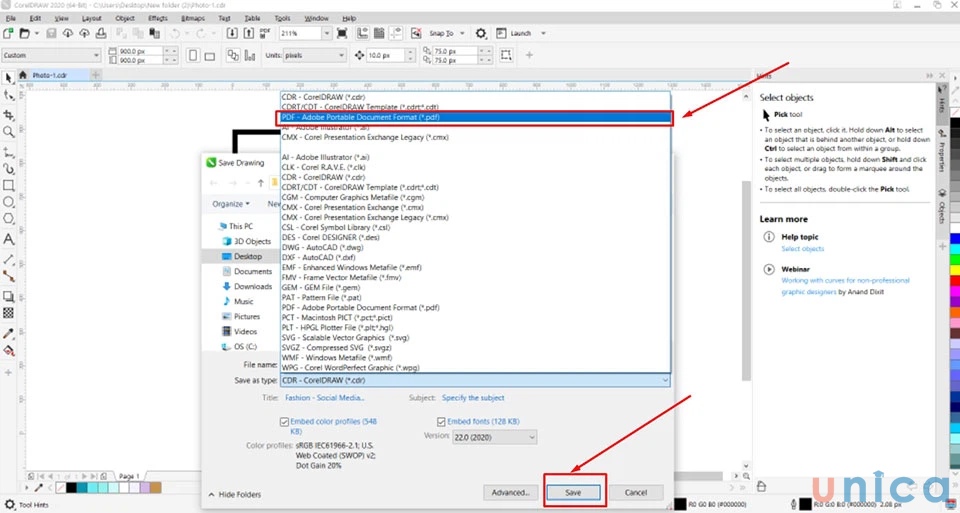Select the Crop tool

[9, 114]
